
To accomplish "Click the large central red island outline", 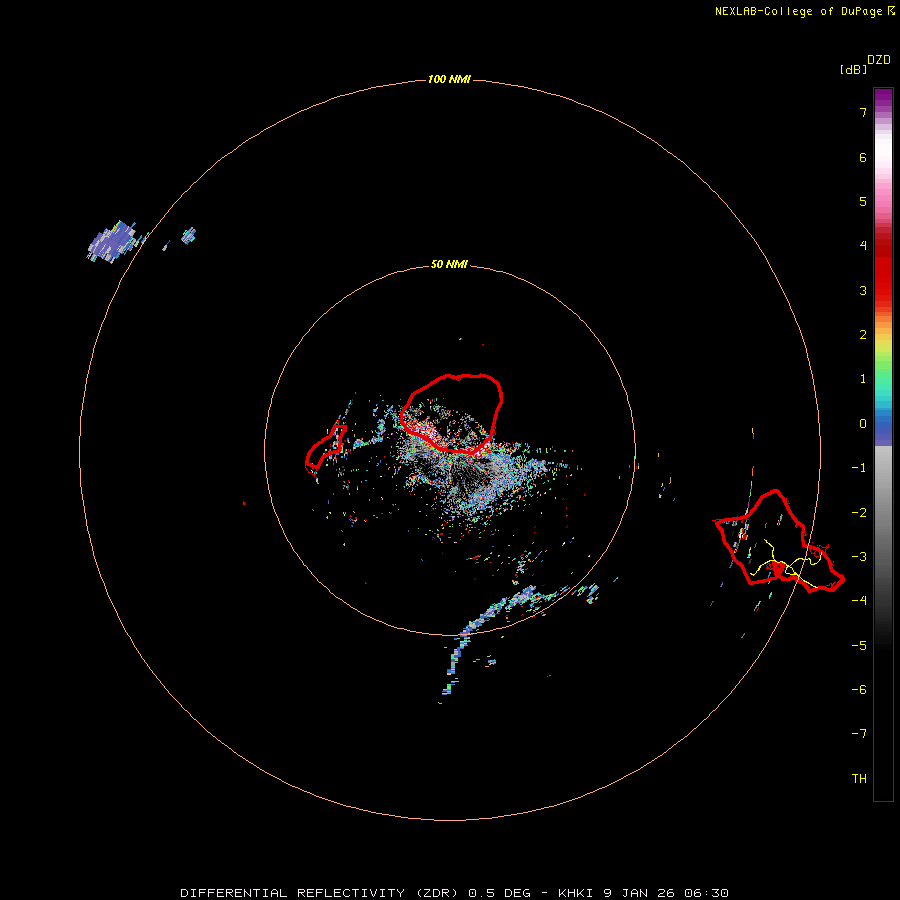I will point(451,414).
